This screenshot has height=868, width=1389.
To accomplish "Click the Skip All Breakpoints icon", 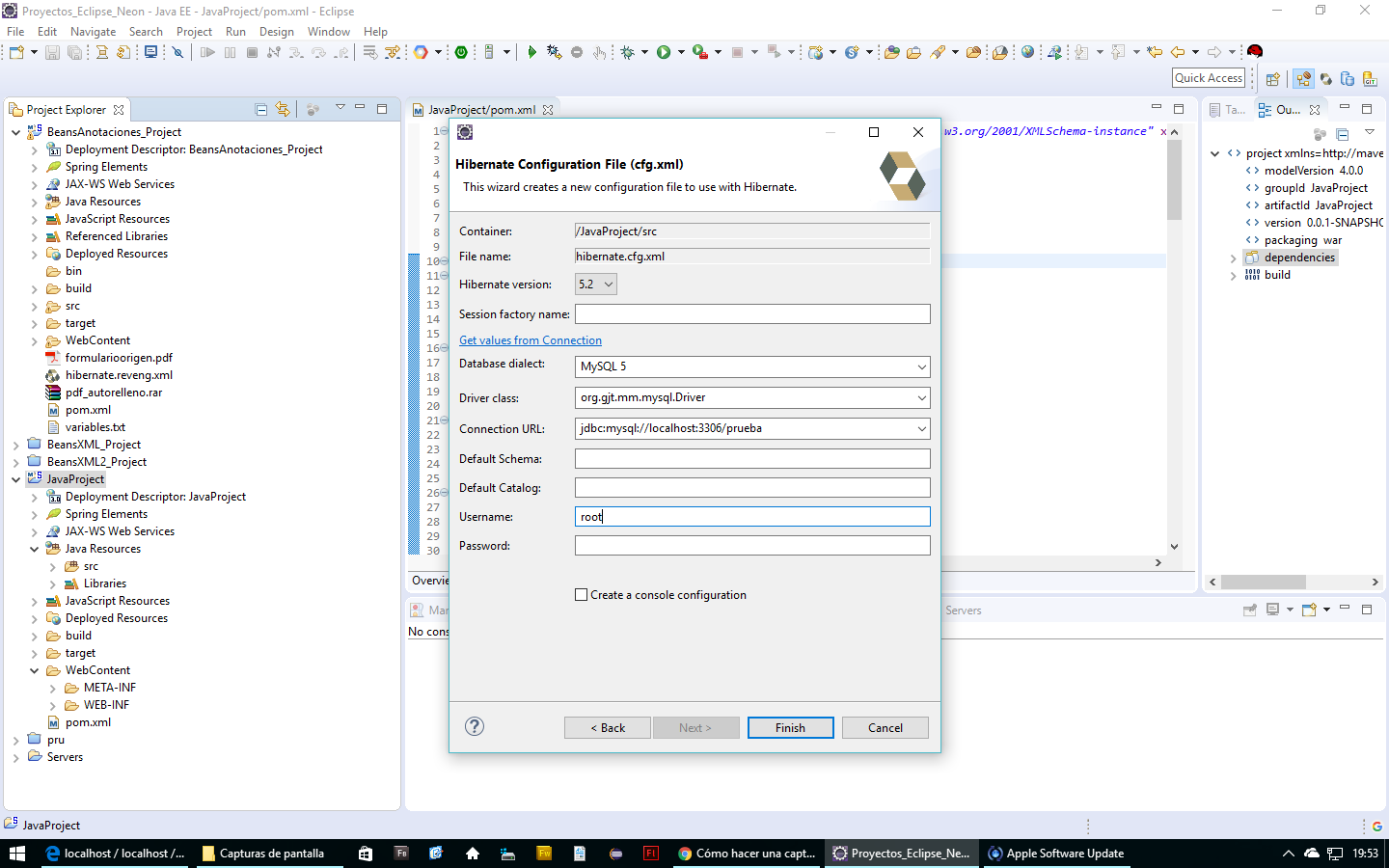I will click(177, 52).
